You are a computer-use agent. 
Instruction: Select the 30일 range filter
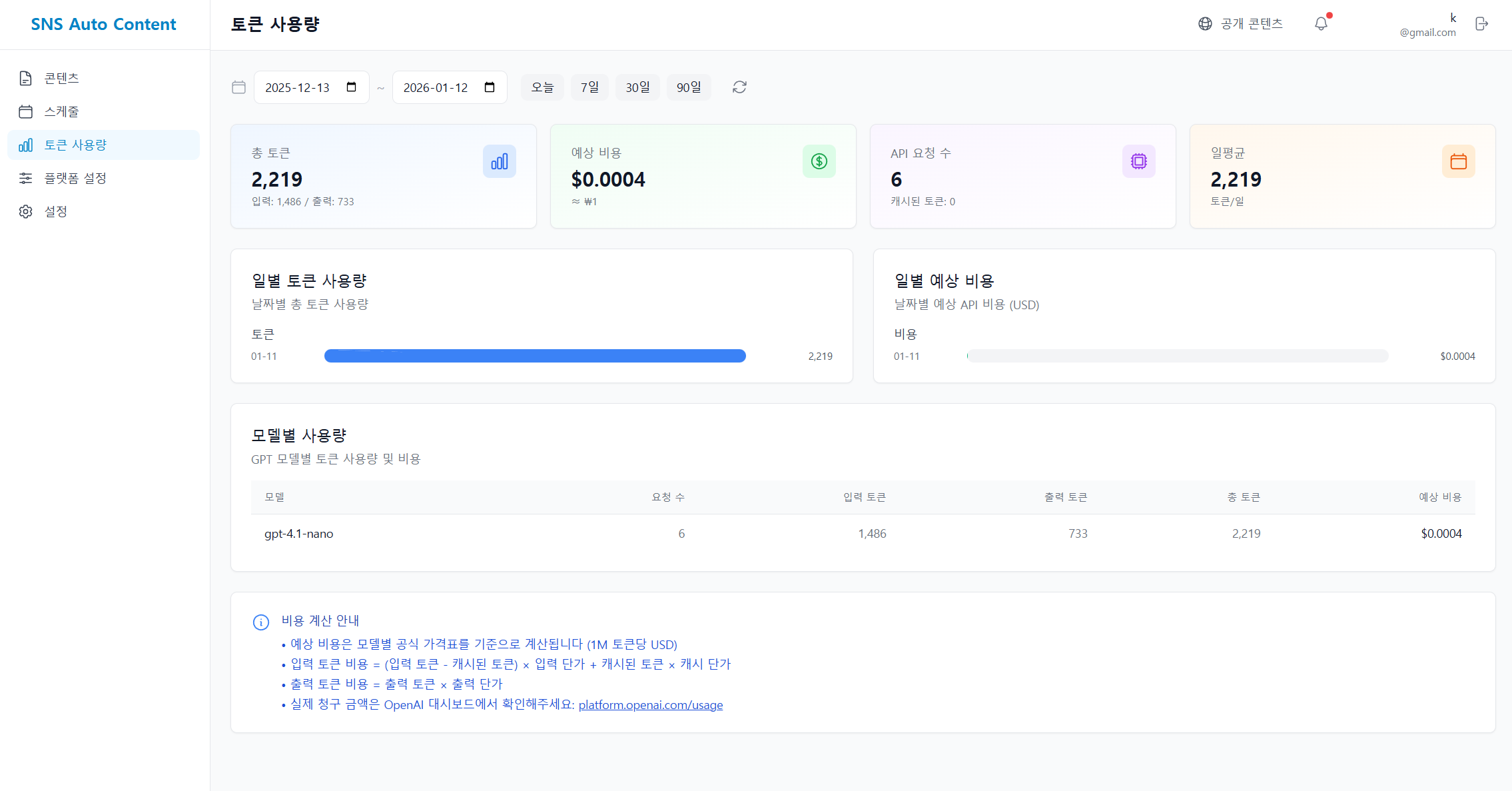637,87
